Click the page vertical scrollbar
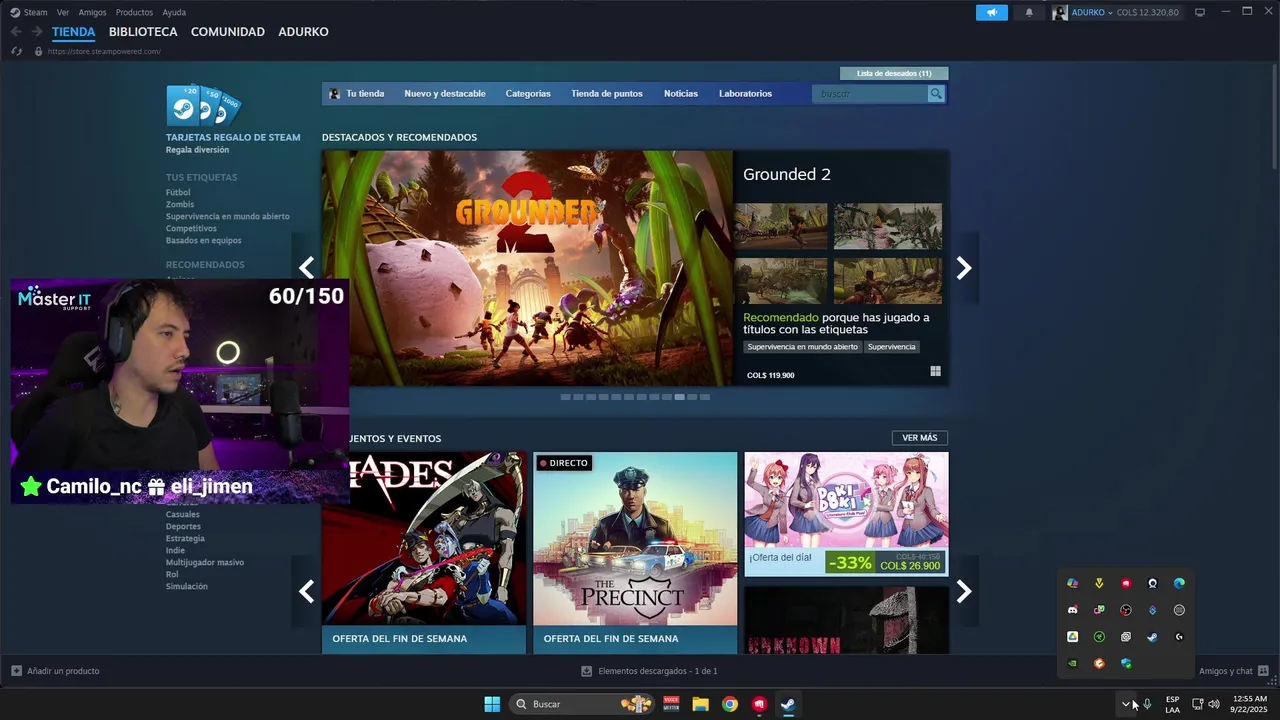This screenshot has width=1280, height=720. (1275, 116)
